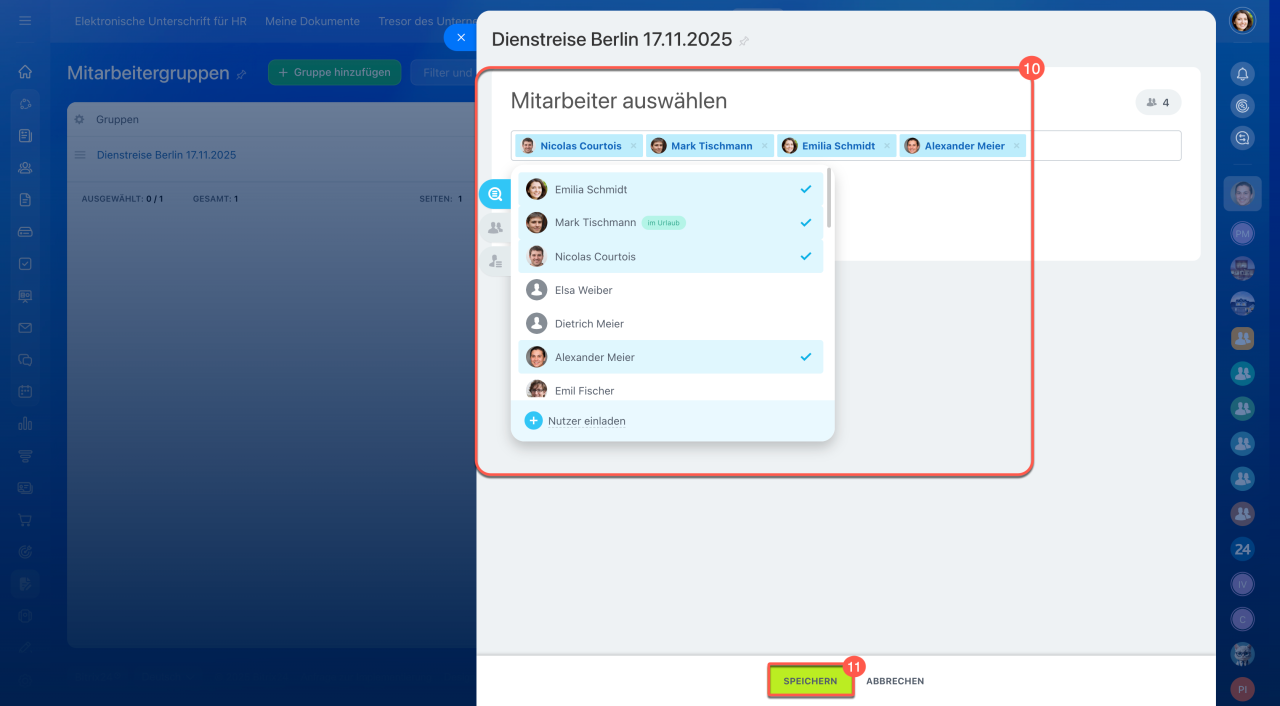This screenshot has width=1280, height=706.
Task: Click the pencil icon next to Dienstreise Berlin title
Action: (744, 41)
